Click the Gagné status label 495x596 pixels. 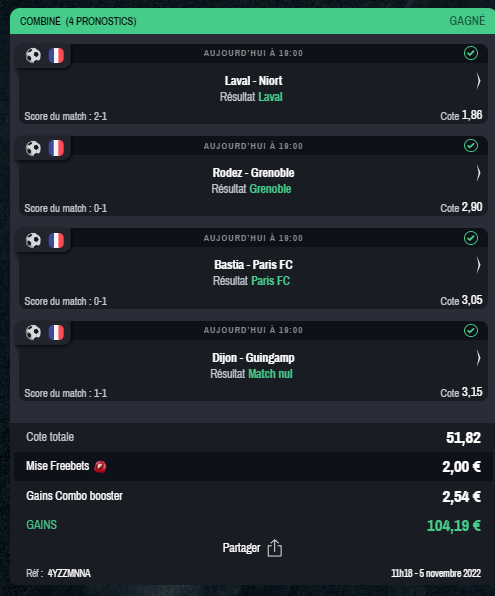pos(467,21)
